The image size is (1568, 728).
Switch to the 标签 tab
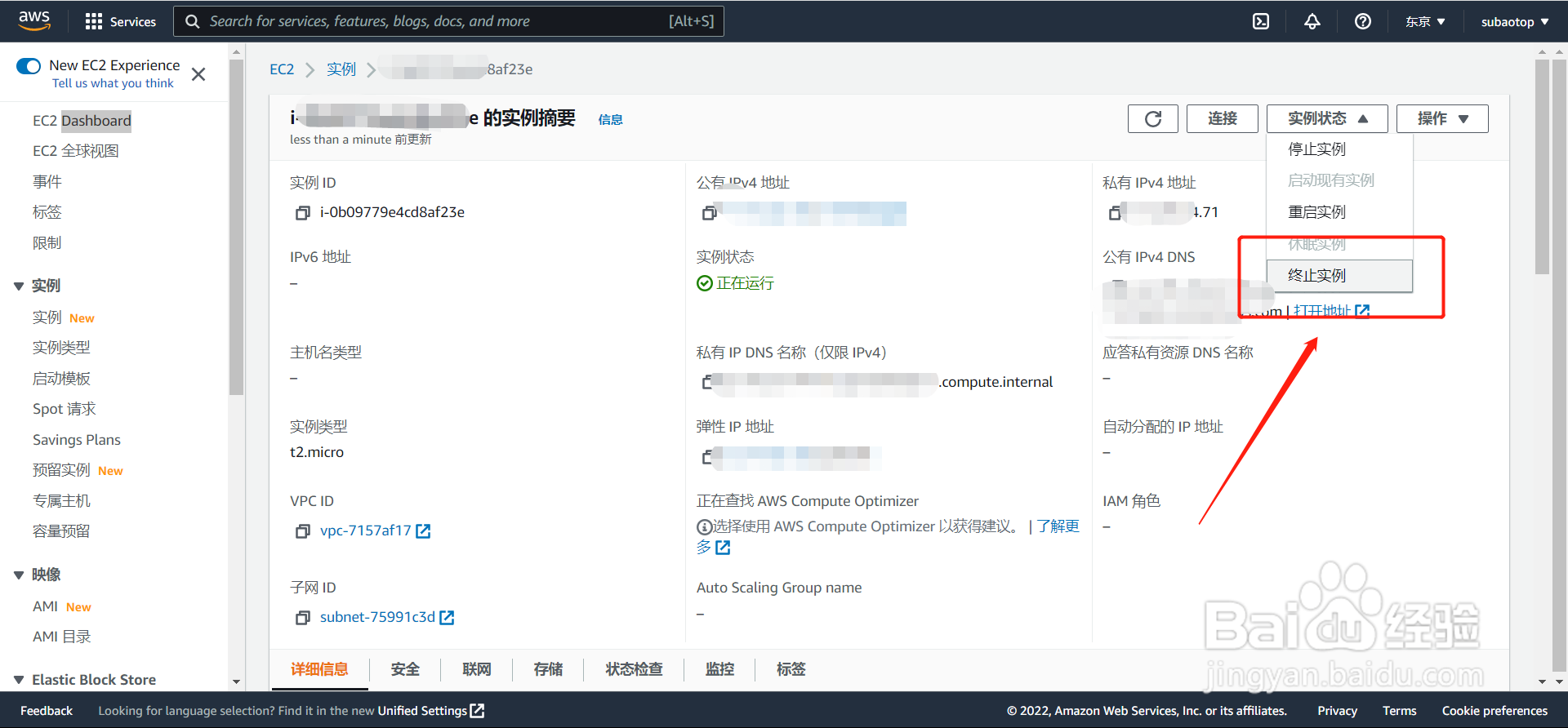[791, 669]
